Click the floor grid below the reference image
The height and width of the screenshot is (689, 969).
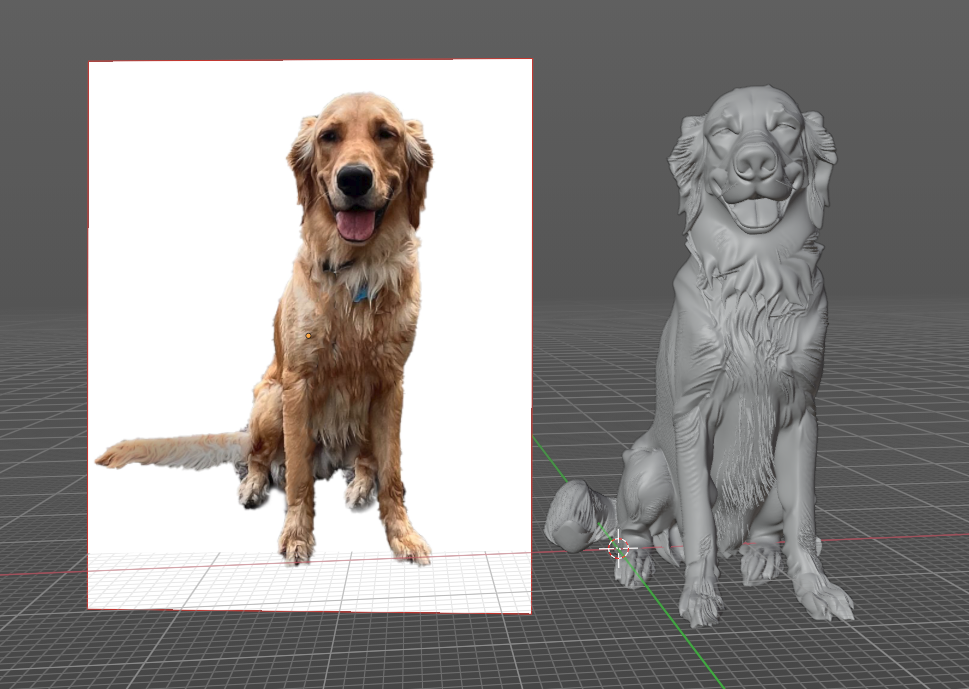click(x=309, y=649)
